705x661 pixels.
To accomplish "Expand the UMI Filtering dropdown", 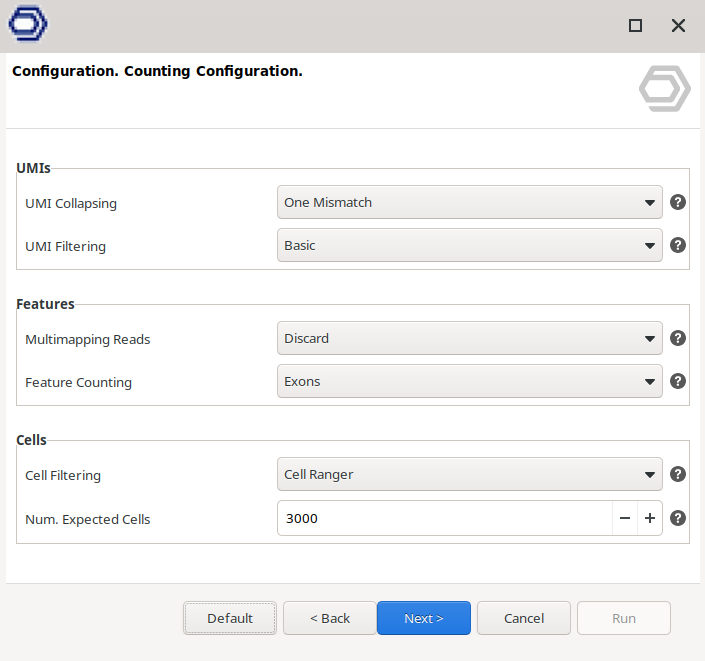I will click(469, 245).
